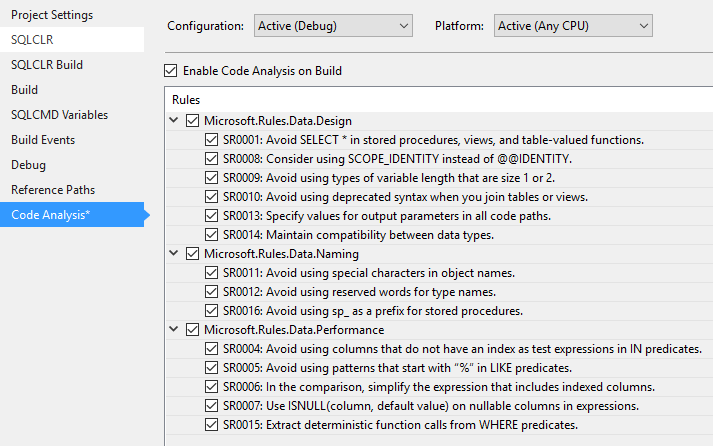Select the Build Events tab
The image size is (713, 446).
point(43,140)
